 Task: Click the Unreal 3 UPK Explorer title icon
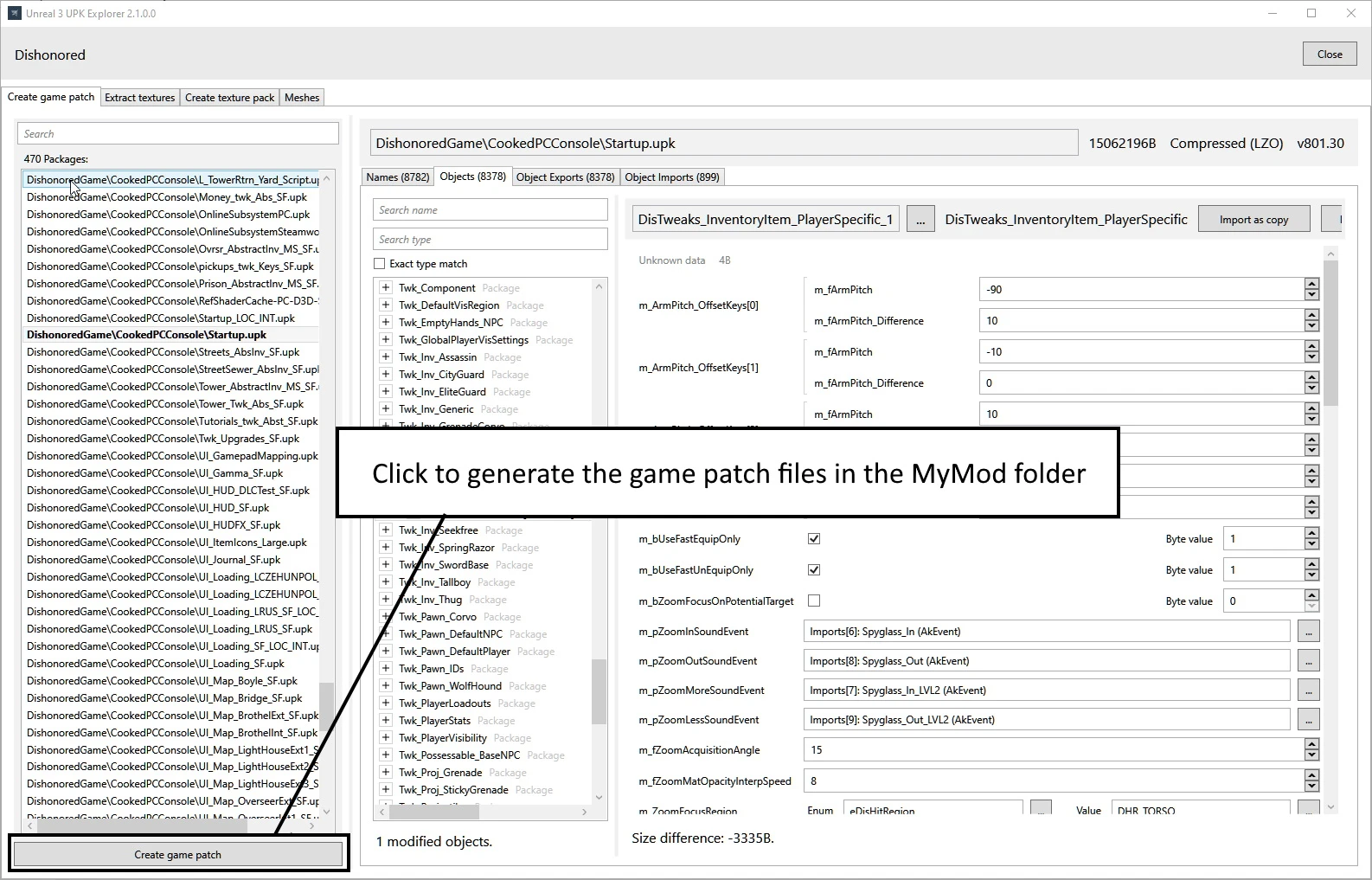(x=14, y=13)
